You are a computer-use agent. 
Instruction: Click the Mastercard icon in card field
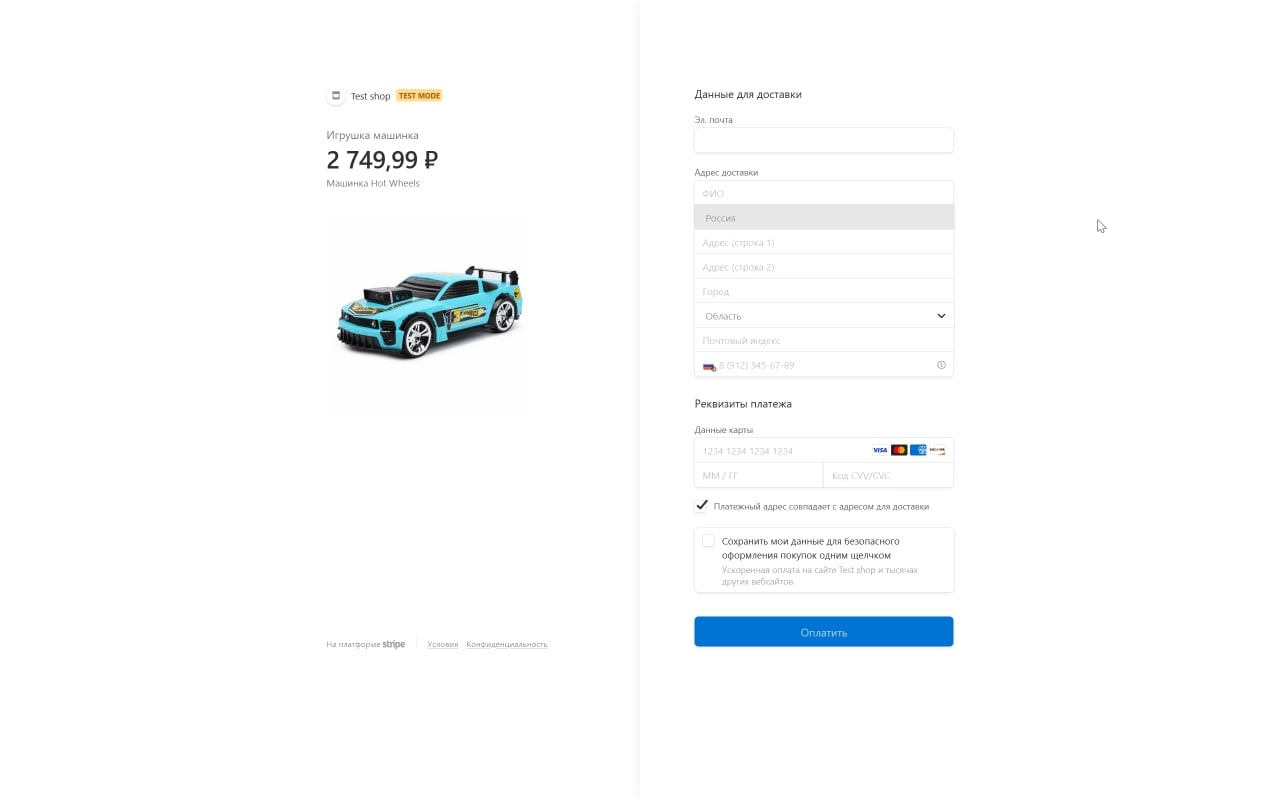tap(899, 450)
